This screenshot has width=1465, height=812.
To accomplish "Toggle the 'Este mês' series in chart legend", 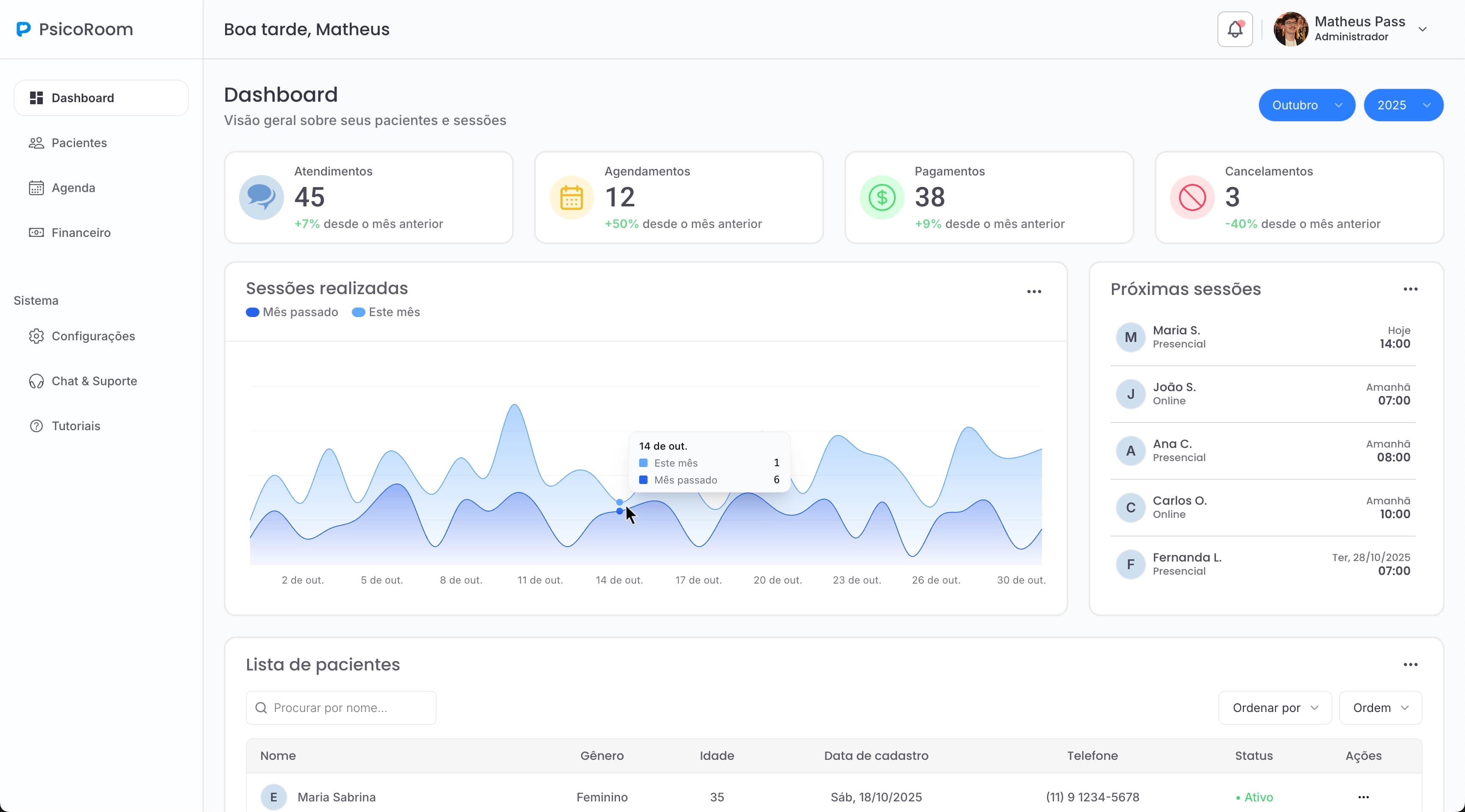I will pyautogui.click(x=386, y=311).
